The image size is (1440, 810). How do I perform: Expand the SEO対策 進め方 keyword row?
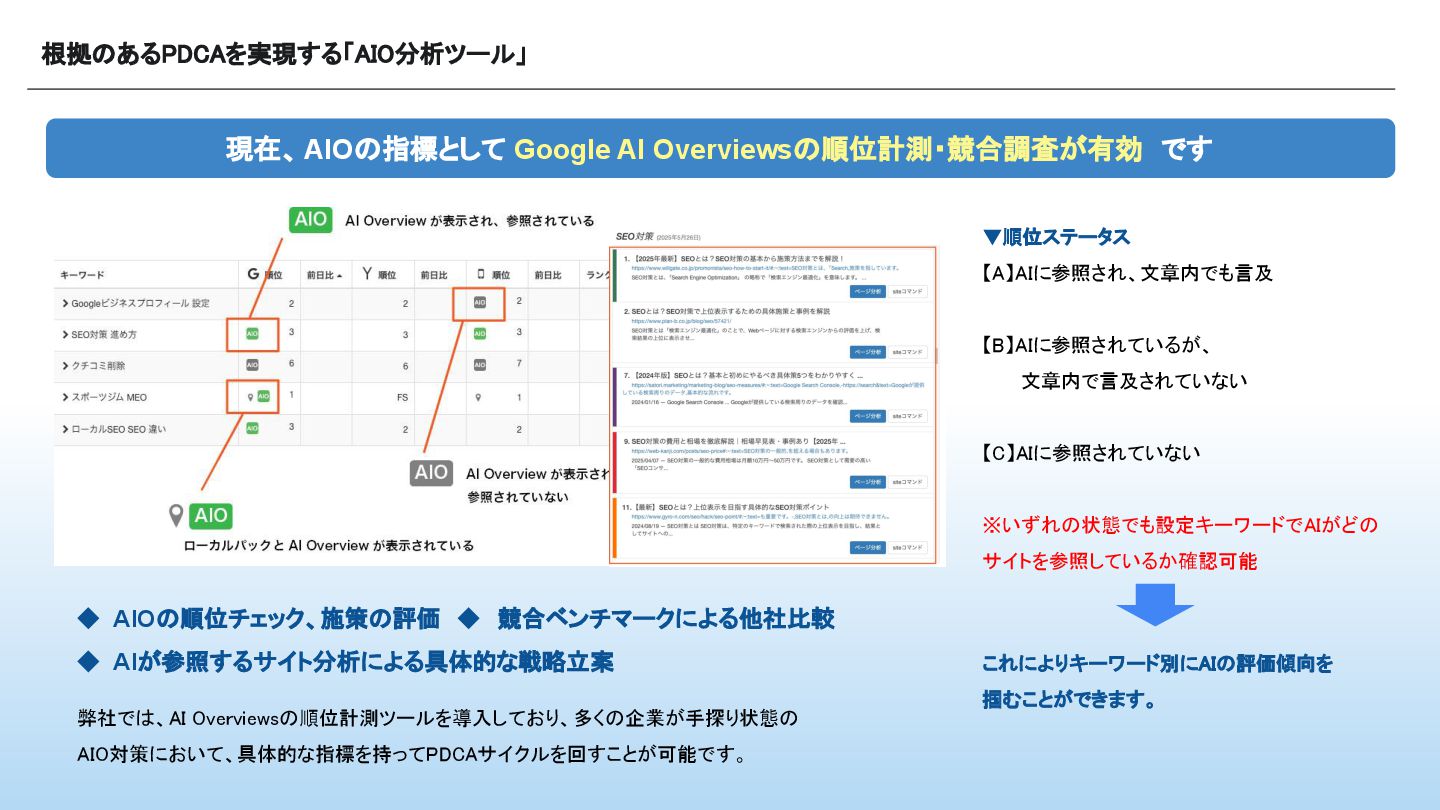tap(65, 334)
